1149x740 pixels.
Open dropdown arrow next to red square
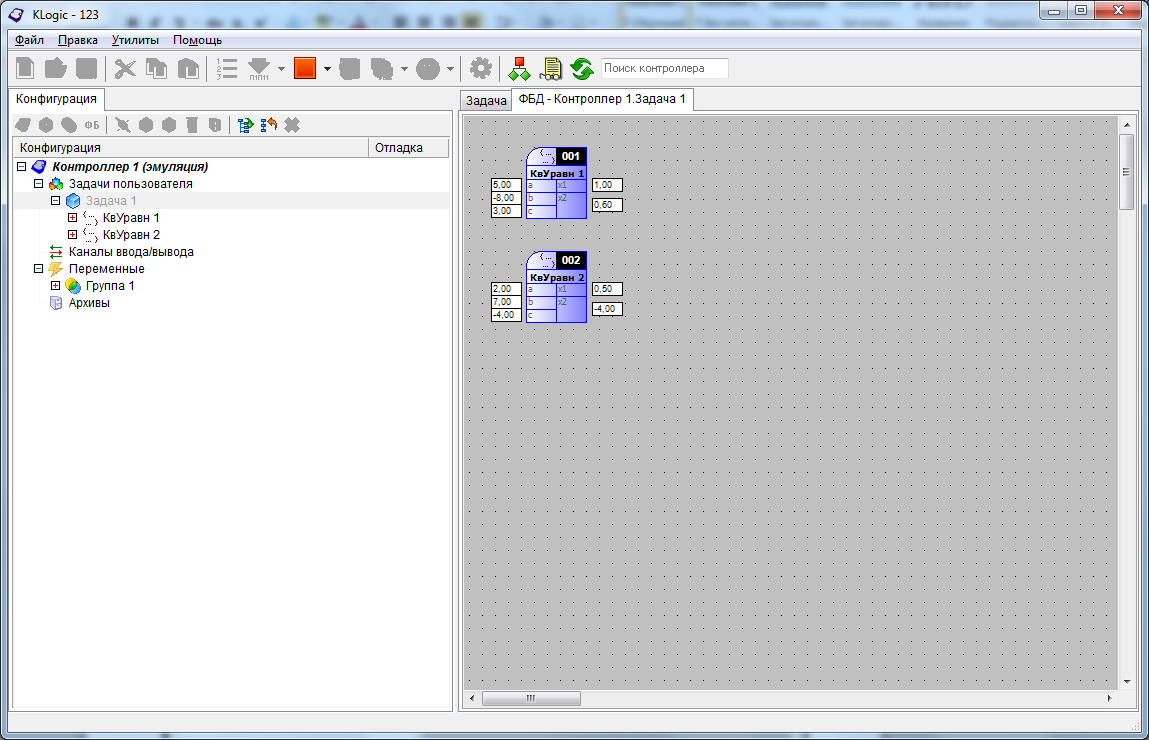point(327,69)
